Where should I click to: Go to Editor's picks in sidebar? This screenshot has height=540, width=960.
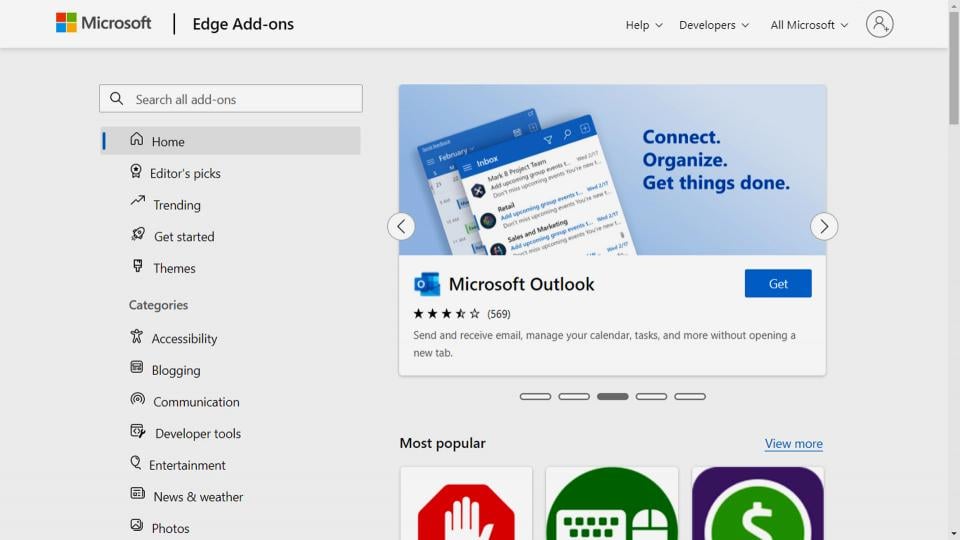(x=185, y=173)
